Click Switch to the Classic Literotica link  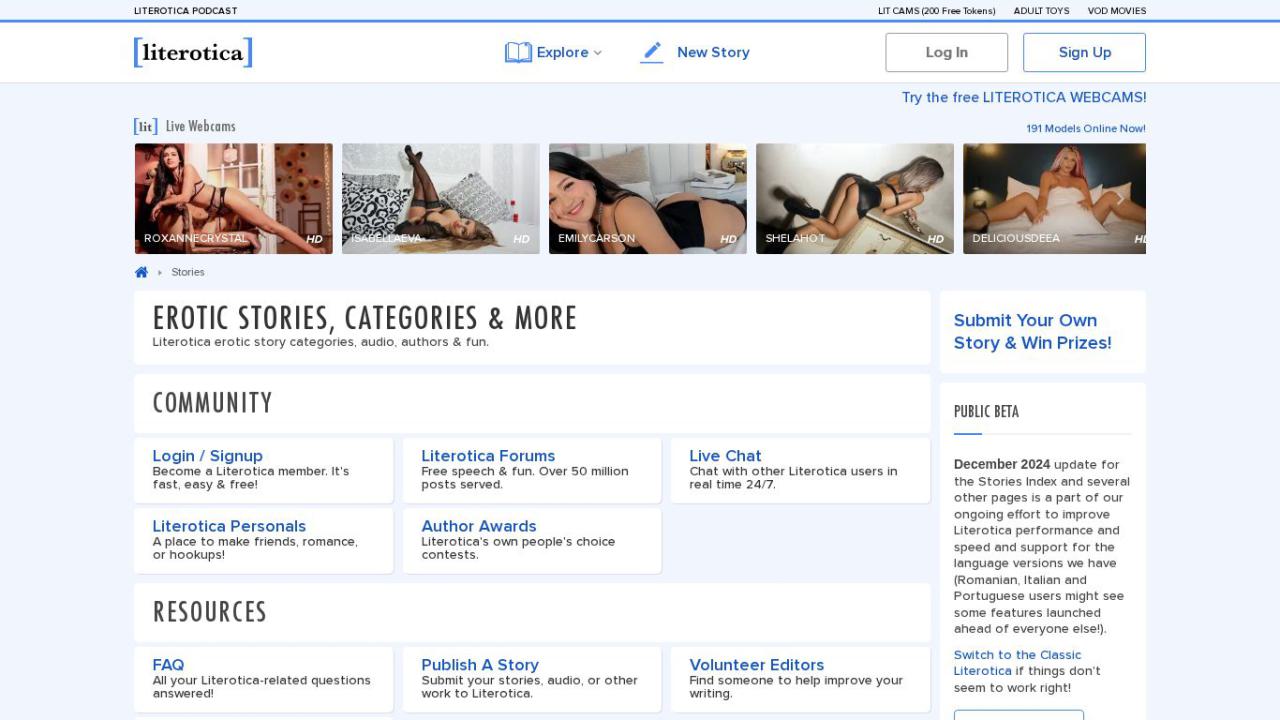[1017, 663]
